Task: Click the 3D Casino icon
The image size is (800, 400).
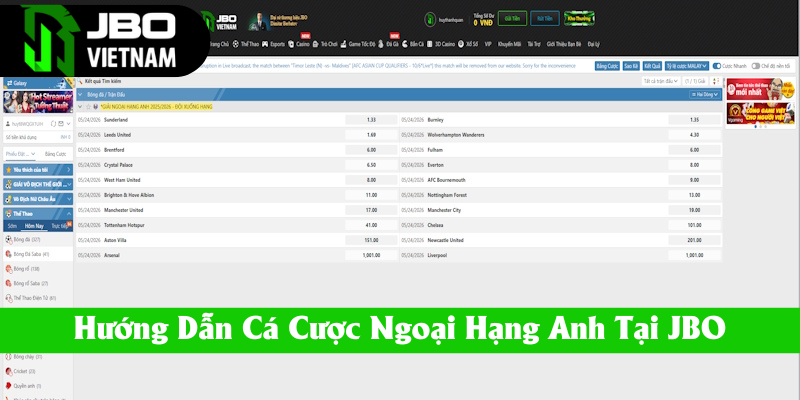Action: click(430, 44)
